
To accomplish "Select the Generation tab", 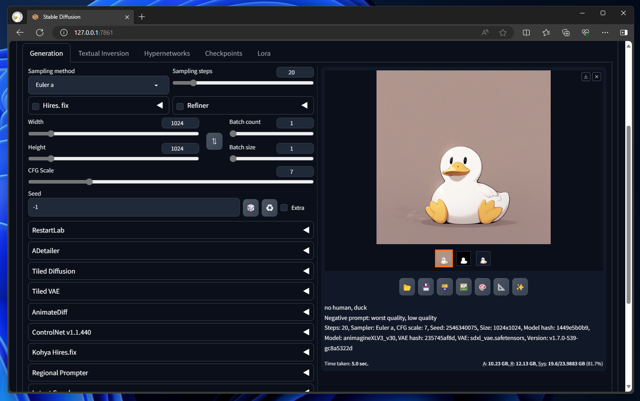I will tap(46, 53).
